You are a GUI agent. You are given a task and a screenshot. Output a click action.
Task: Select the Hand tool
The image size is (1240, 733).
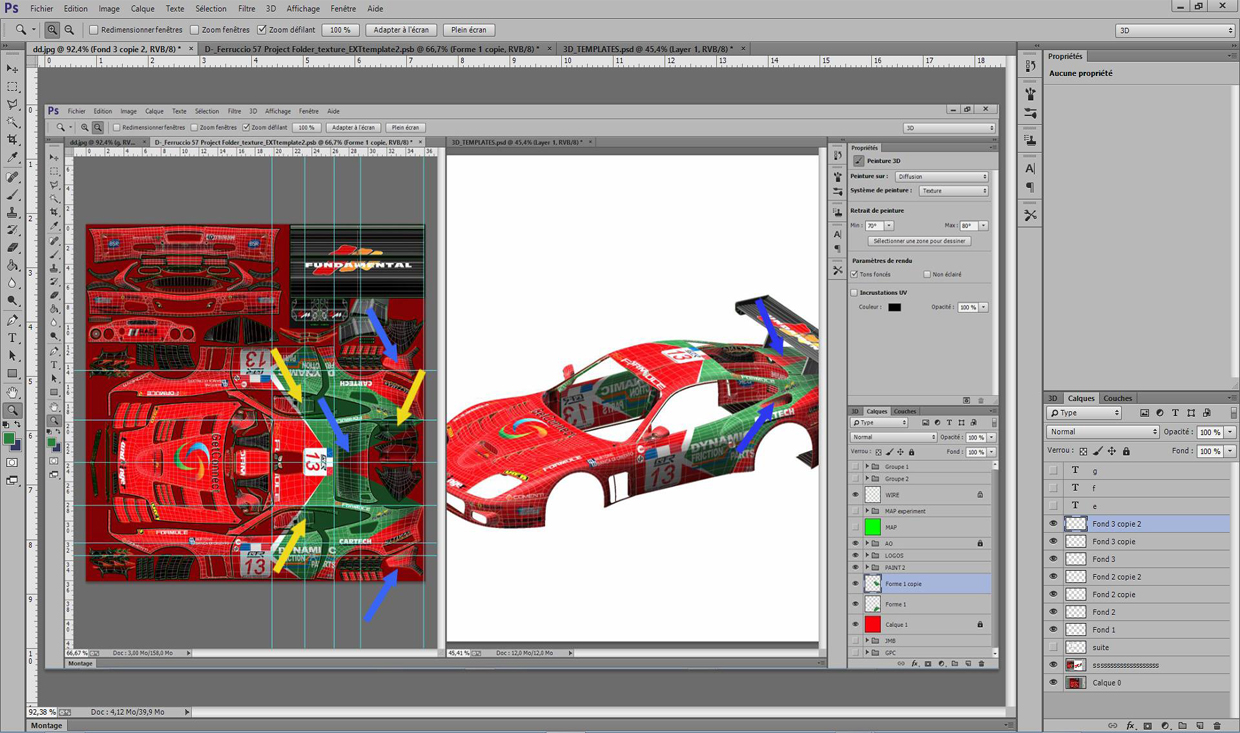coord(13,393)
